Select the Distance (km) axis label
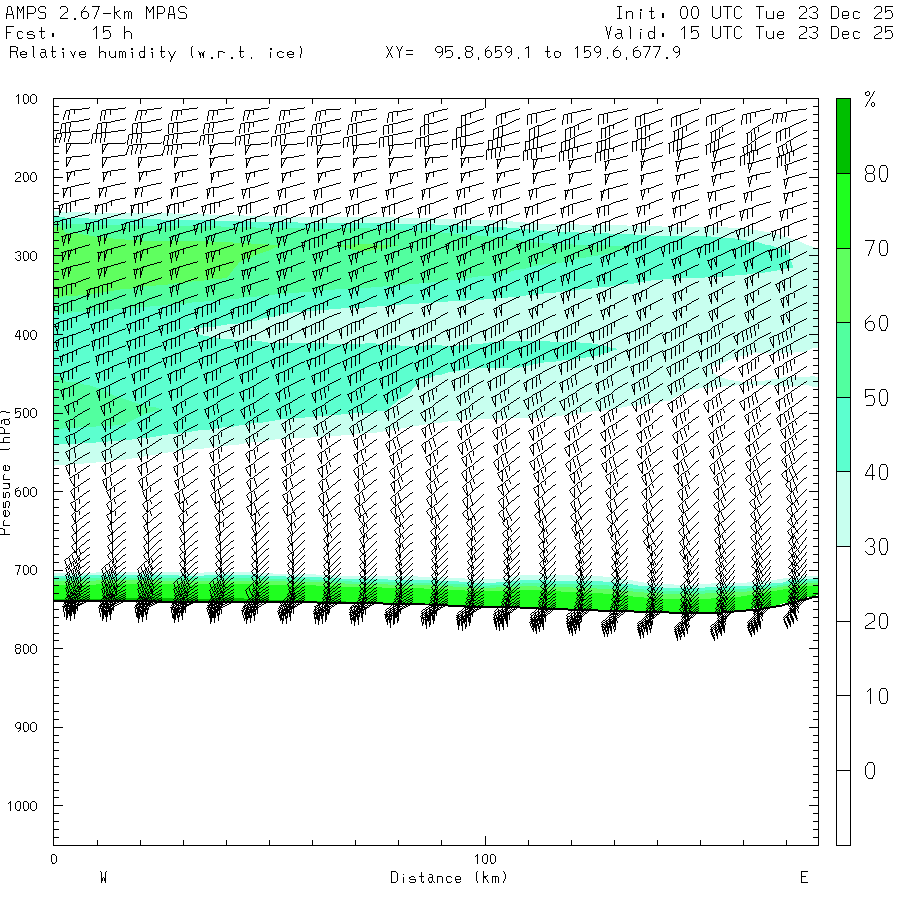Viewport: 900px width, 900px height. pos(449,878)
